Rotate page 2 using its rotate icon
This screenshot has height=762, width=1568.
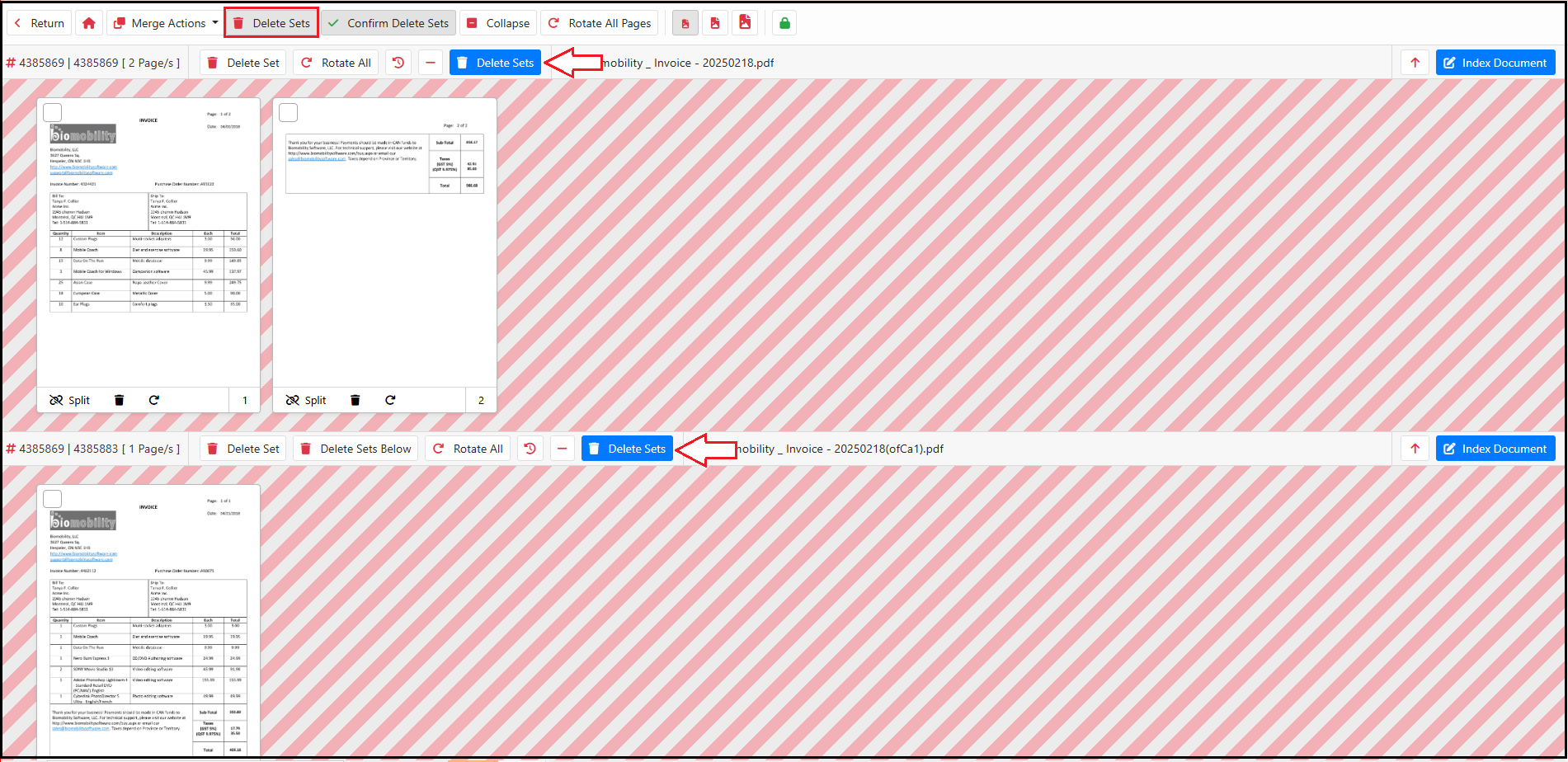[390, 400]
